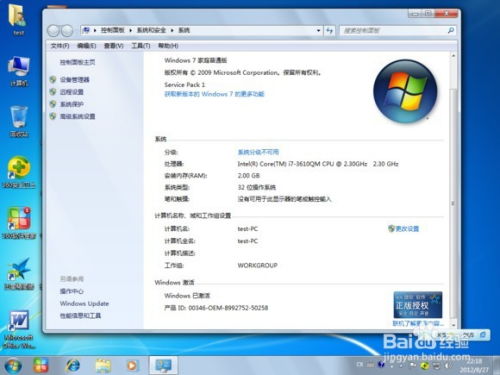The image size is (500, 375).
Task: Open the 工具(T) menu
Action: (141, 46)
